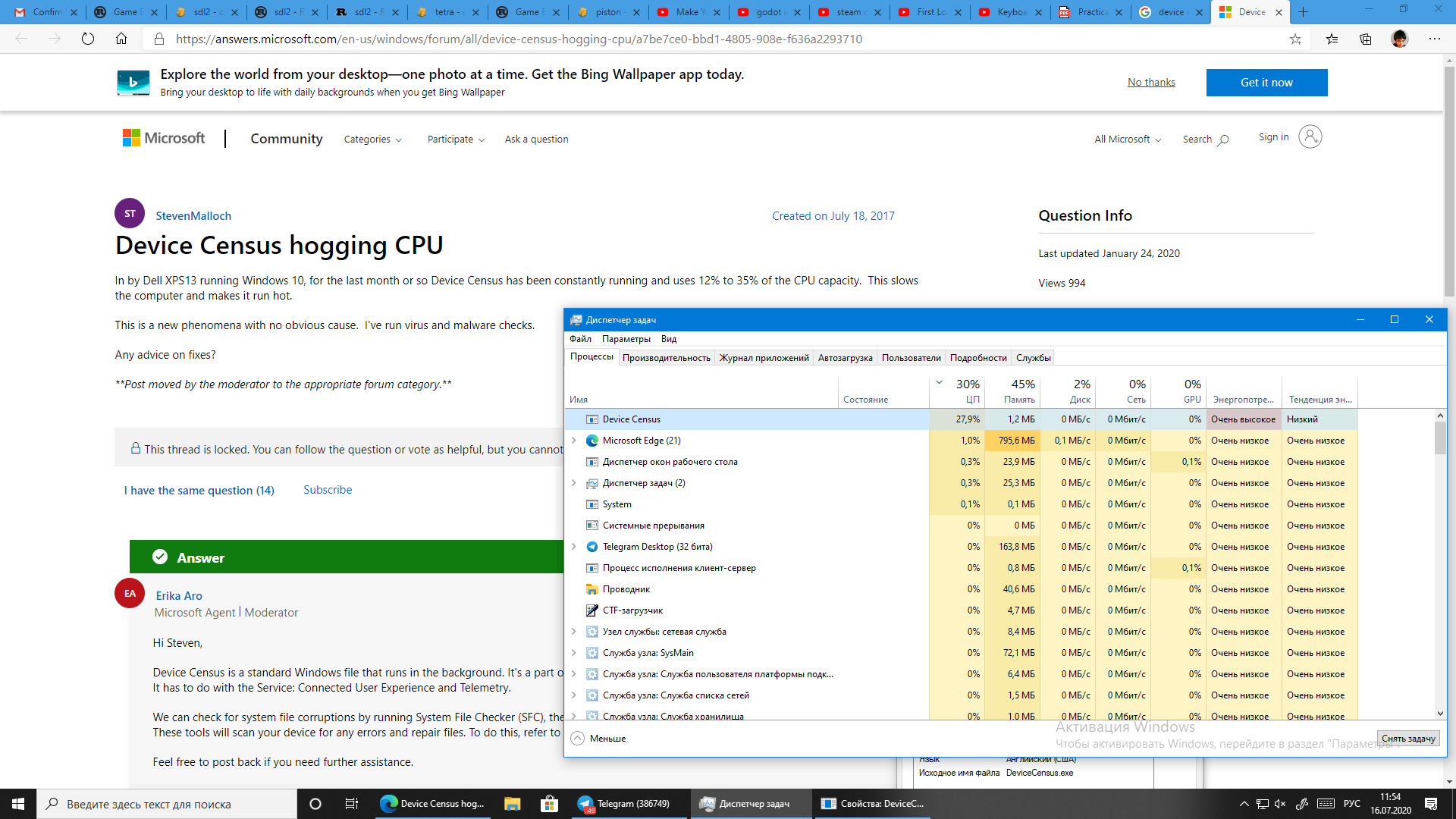The height and width of the screenshot is (819, 1456).
Task: Click the Microsoft logo
Action: pyautogui.click(x=164, y=138)
